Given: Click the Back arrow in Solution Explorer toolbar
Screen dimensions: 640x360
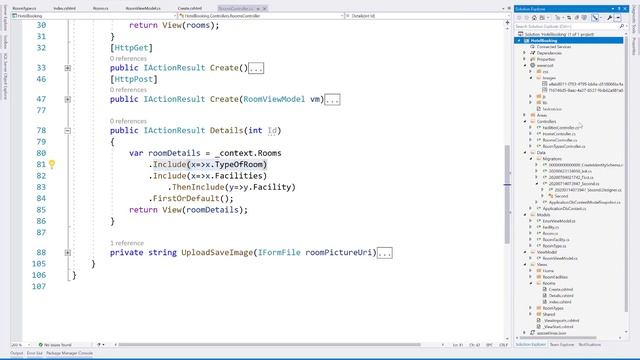Looking at the screenshot, I should 518,18.
